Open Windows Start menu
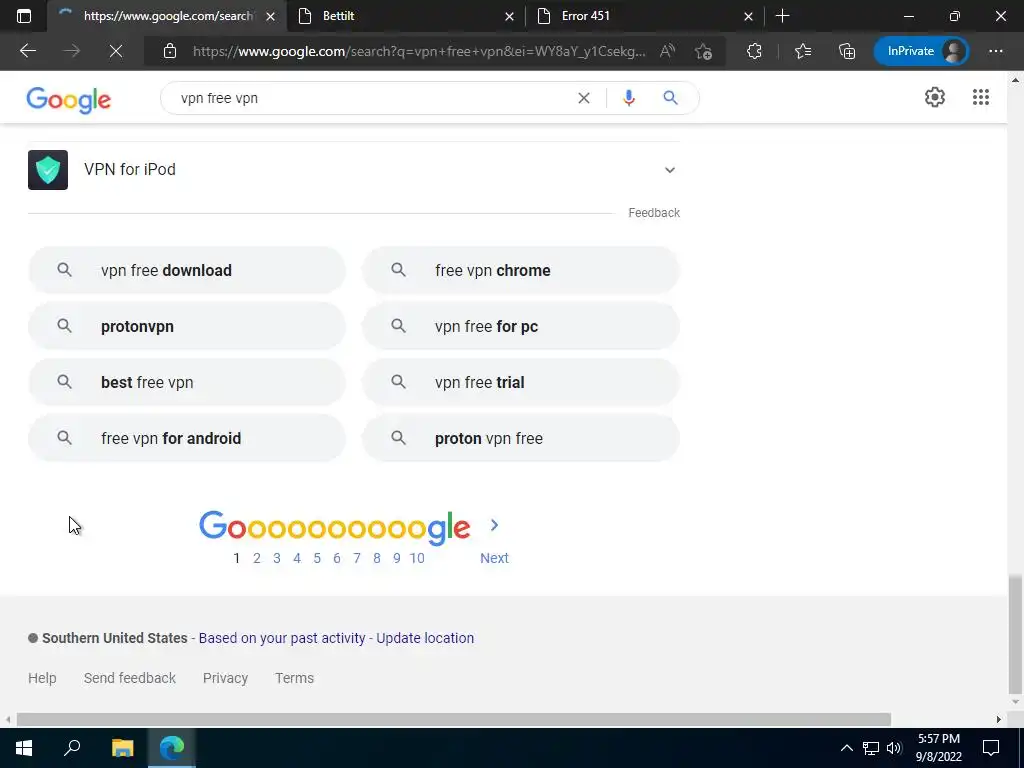This screenshot has width=1024, height=768. pyautogui.click(x=24, y=748)
